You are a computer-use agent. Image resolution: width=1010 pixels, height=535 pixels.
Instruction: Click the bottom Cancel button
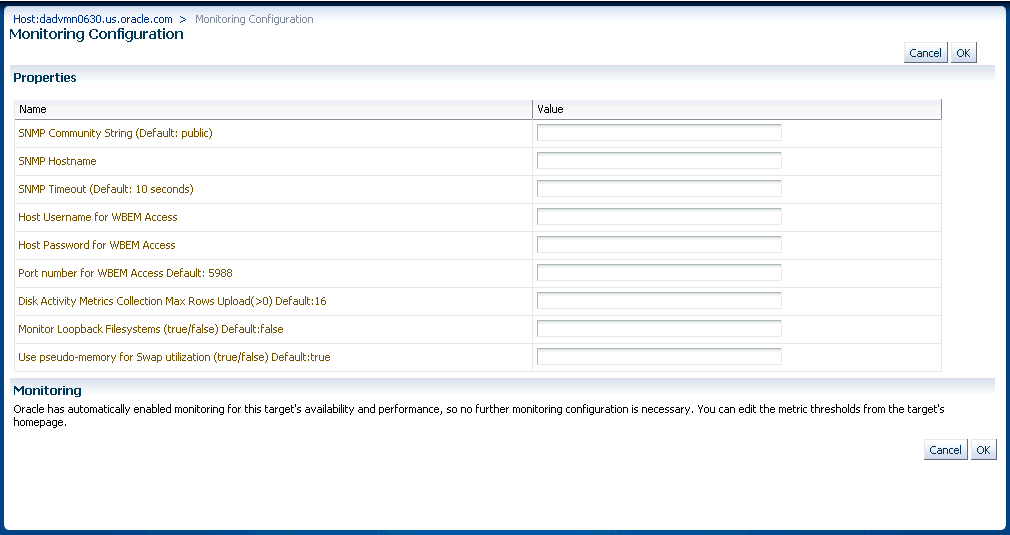945,450
